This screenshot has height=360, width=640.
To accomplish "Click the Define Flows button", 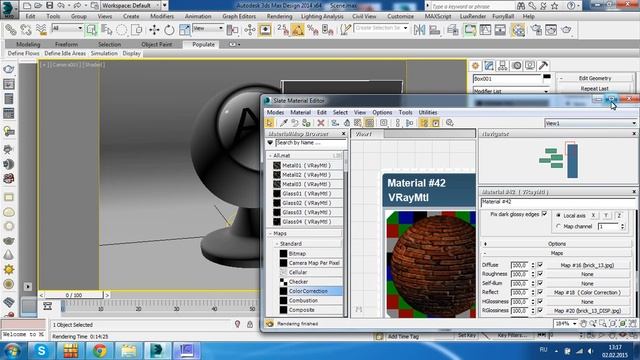I will pyautogui.click(x=24, y=53).
